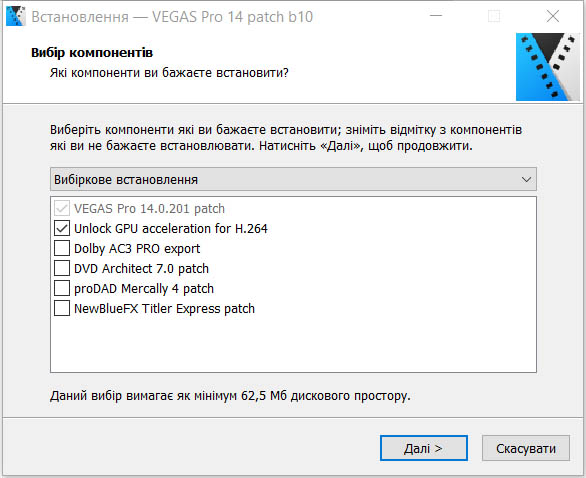The height and width of the screenshot is (478, 586).
Task: Check the DVD Architect 7.0 patch option
Action: (62, 268)
